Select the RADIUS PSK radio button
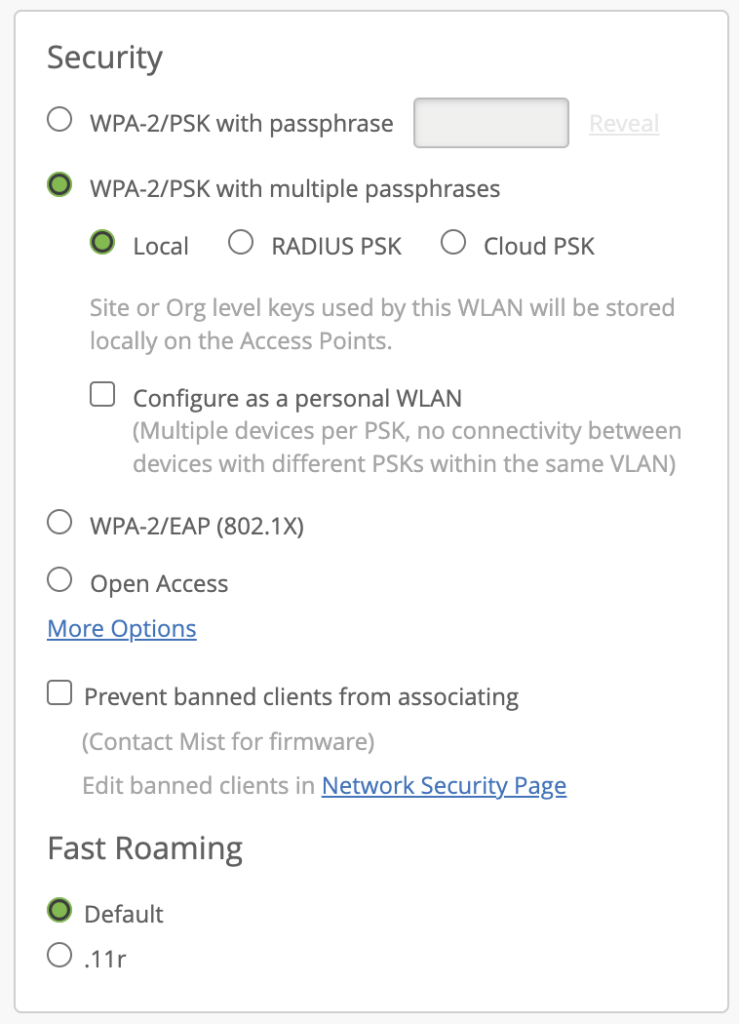Image resolution: width=739 pixels, height=1024 pixels. 240,243
